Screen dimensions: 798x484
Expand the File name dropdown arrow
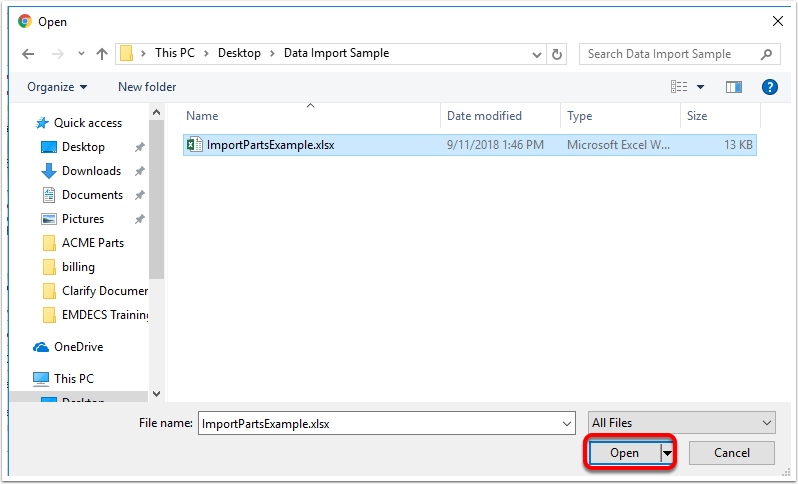(567, 423)
